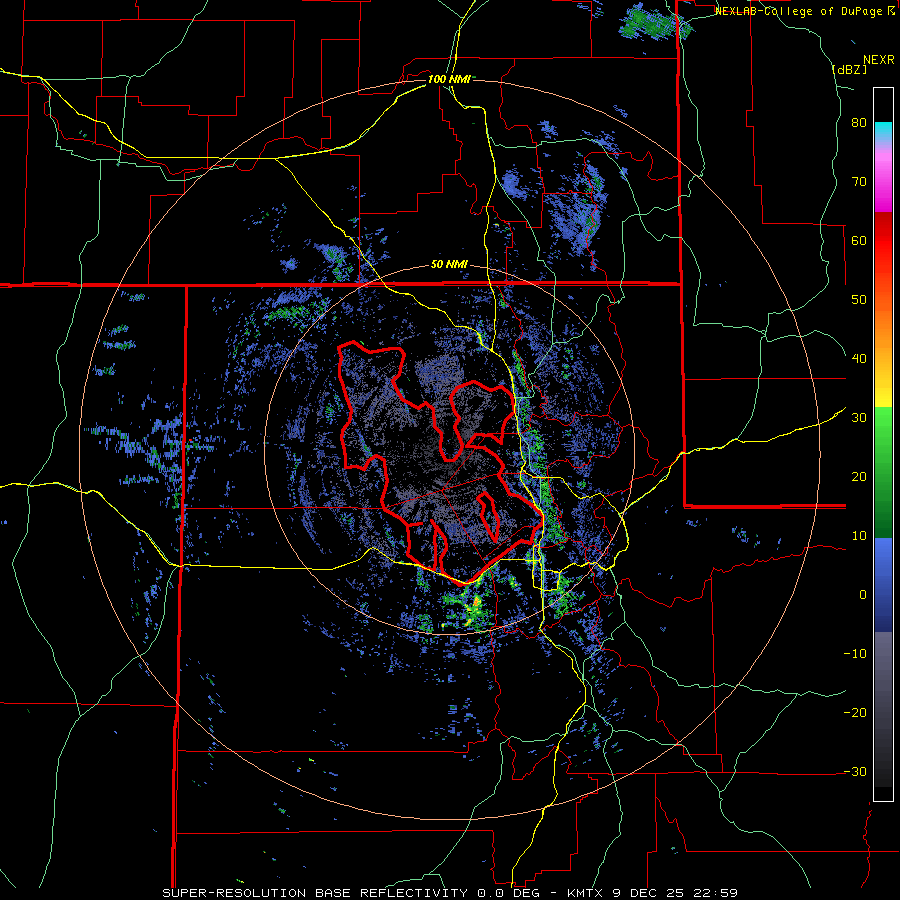Click the NEXR label above the color scale
The height and width of the screenshot is (900, 900).
(878, 60)
